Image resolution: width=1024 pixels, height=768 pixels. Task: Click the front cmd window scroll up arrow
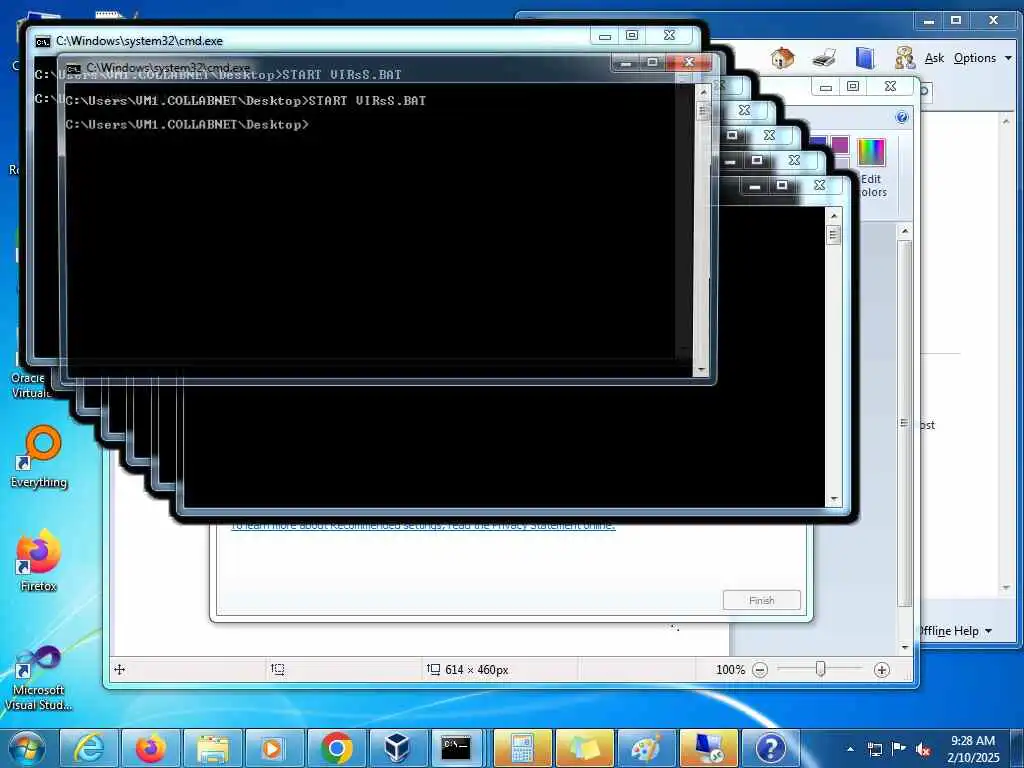click(703, 92)
